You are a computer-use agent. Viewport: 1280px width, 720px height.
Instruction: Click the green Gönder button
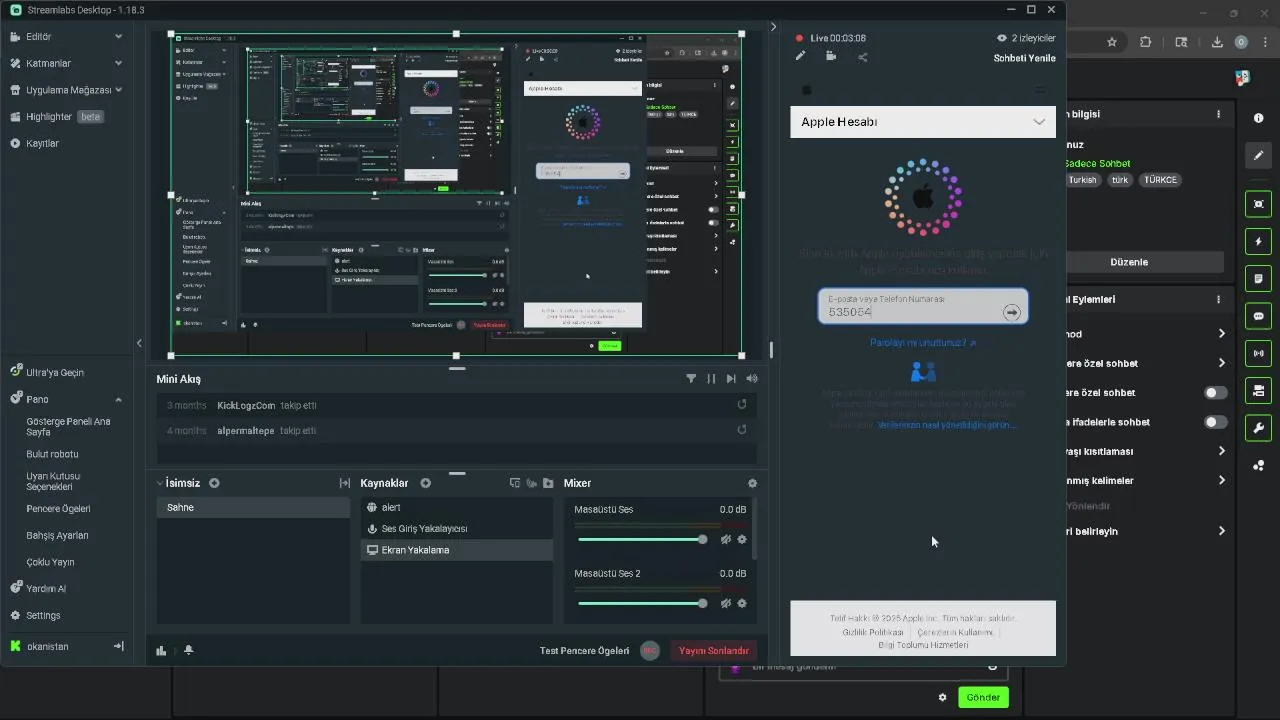click(983, 697)
